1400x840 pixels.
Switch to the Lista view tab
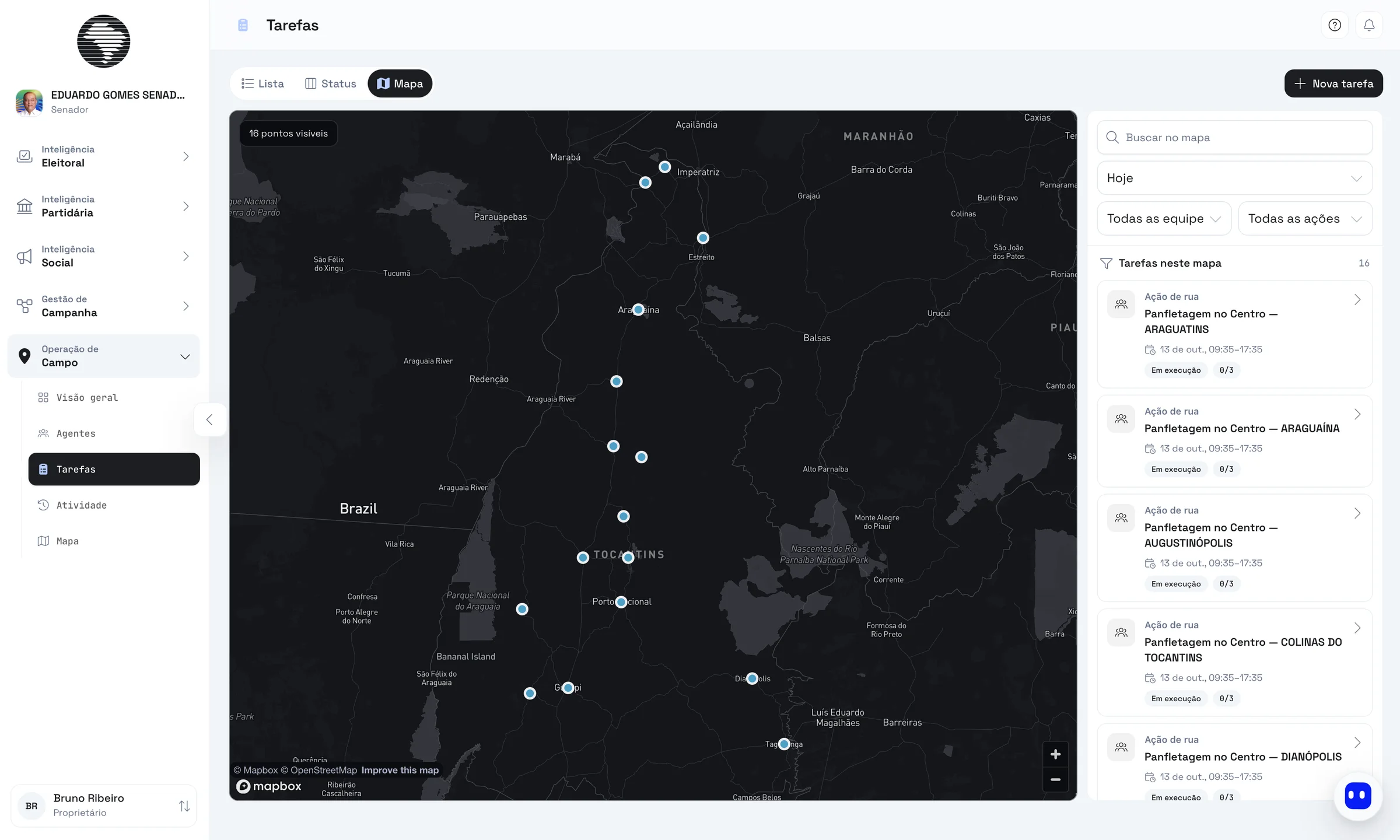click(x=262, y=83)
